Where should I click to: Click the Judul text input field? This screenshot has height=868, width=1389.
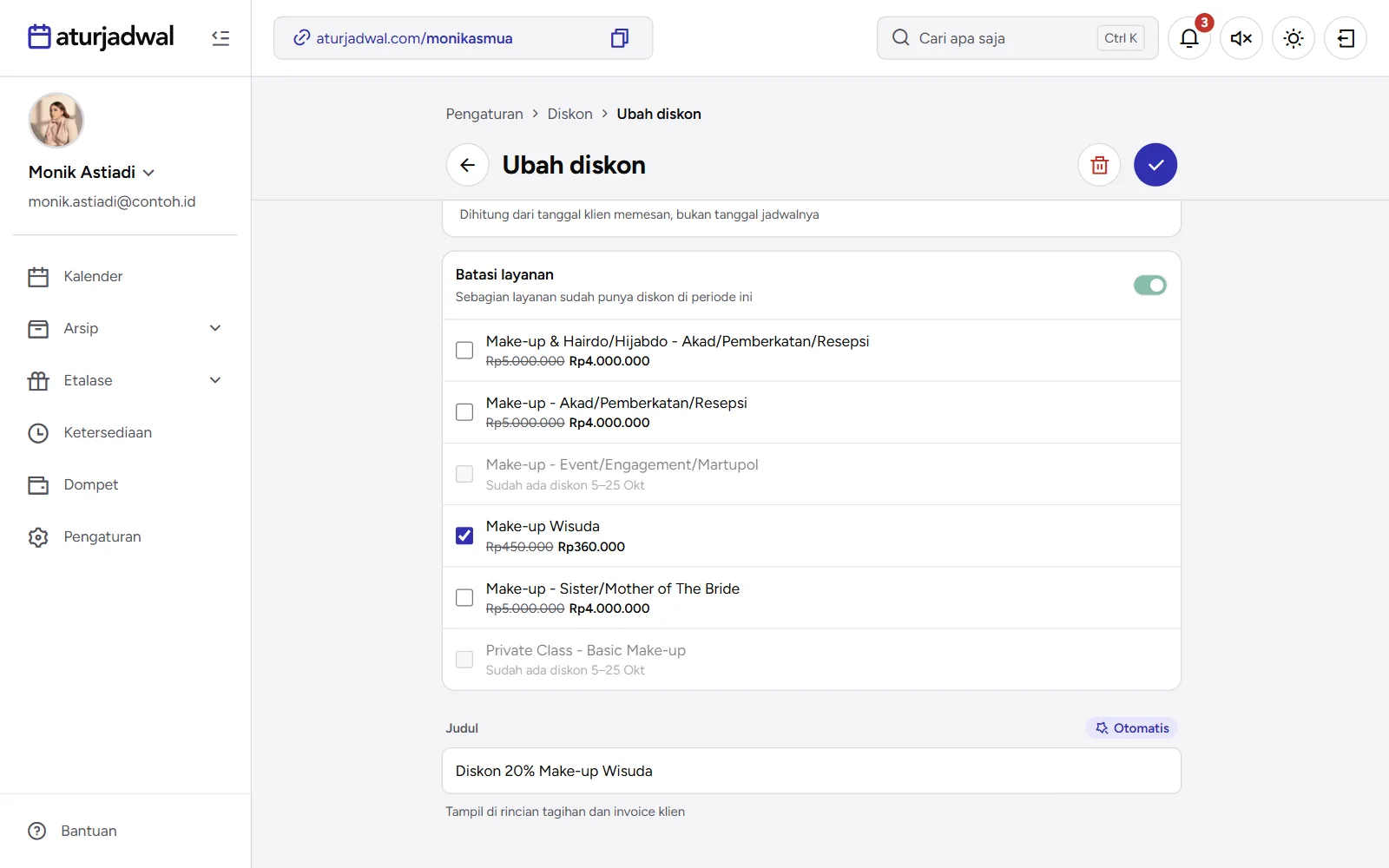click(812, 771)
